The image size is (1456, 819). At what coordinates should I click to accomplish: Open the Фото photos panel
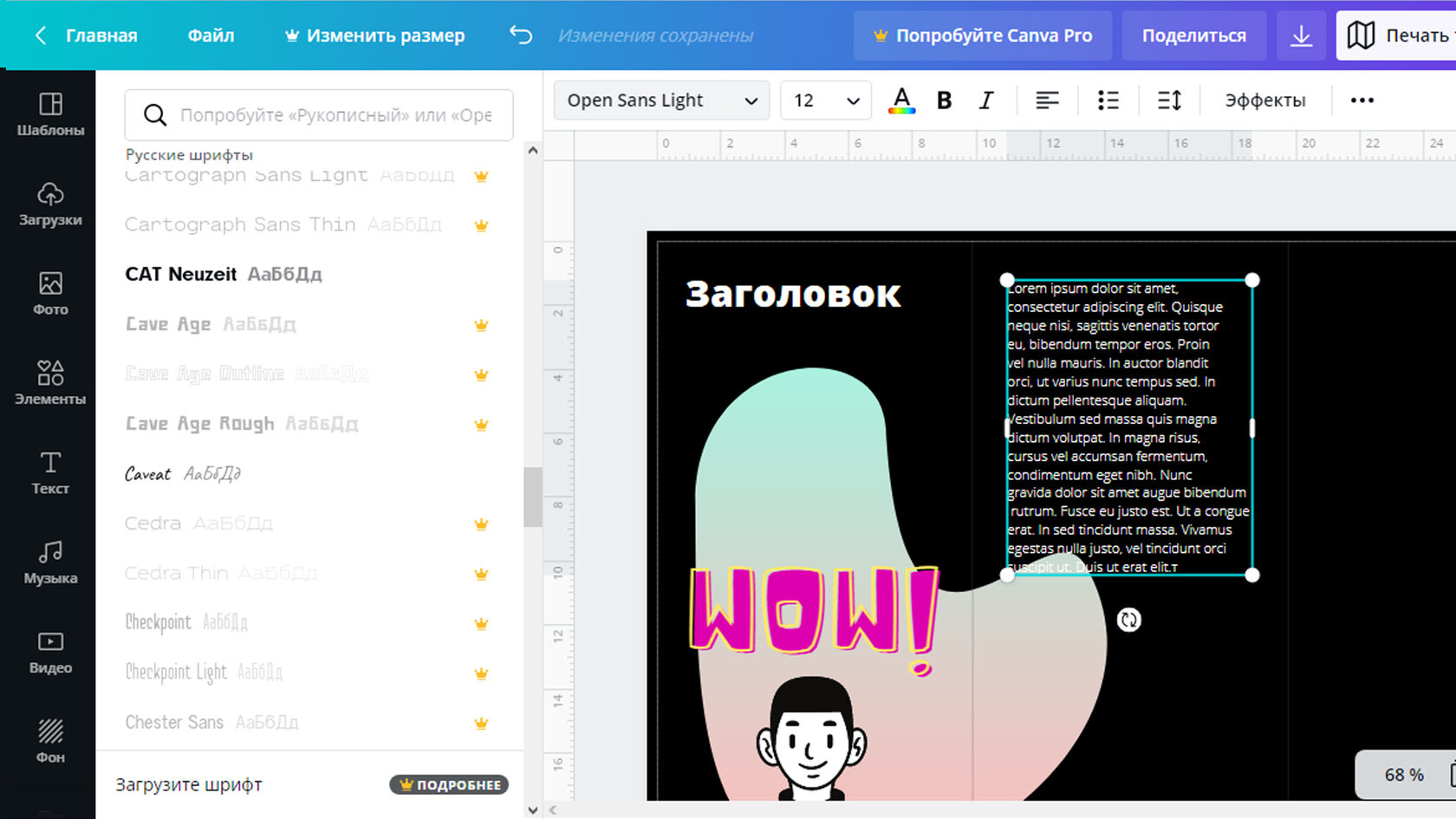pos(50,294)
